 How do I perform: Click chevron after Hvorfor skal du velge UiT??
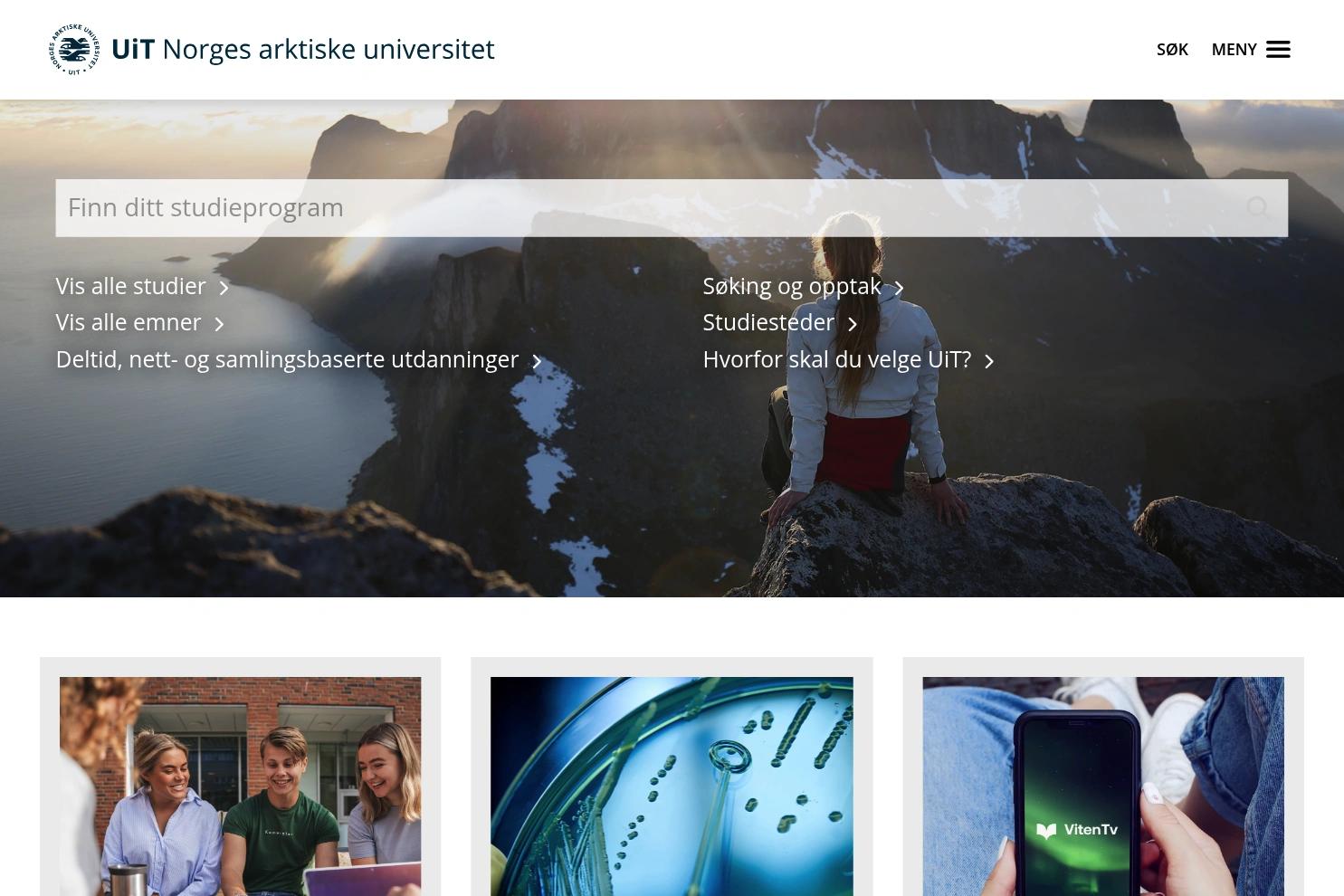click(989, 361)
